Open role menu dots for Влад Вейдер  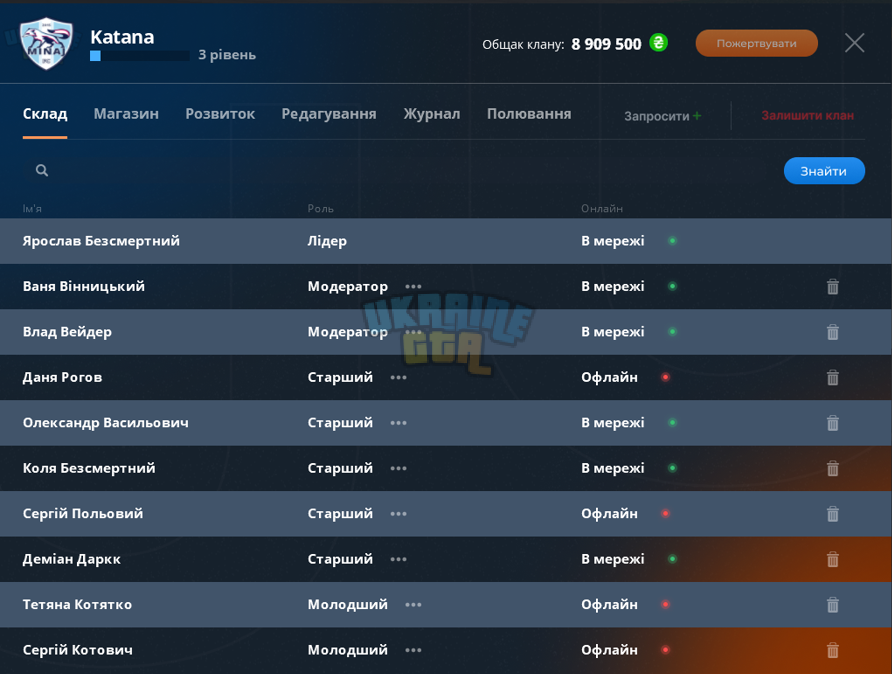pyautogui.click(x=414, y=332)
